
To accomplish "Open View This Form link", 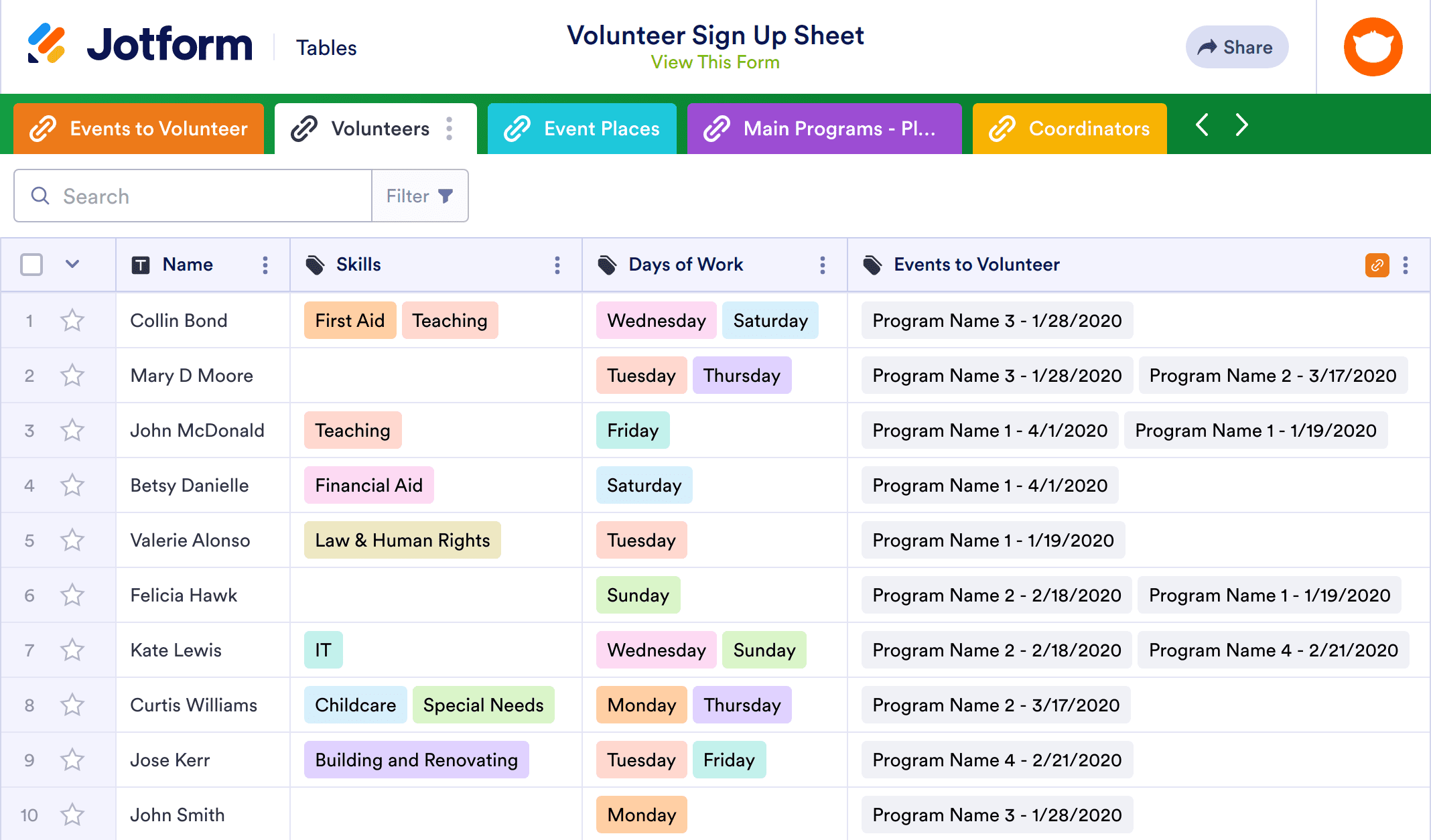I will (x=715, y=62).
